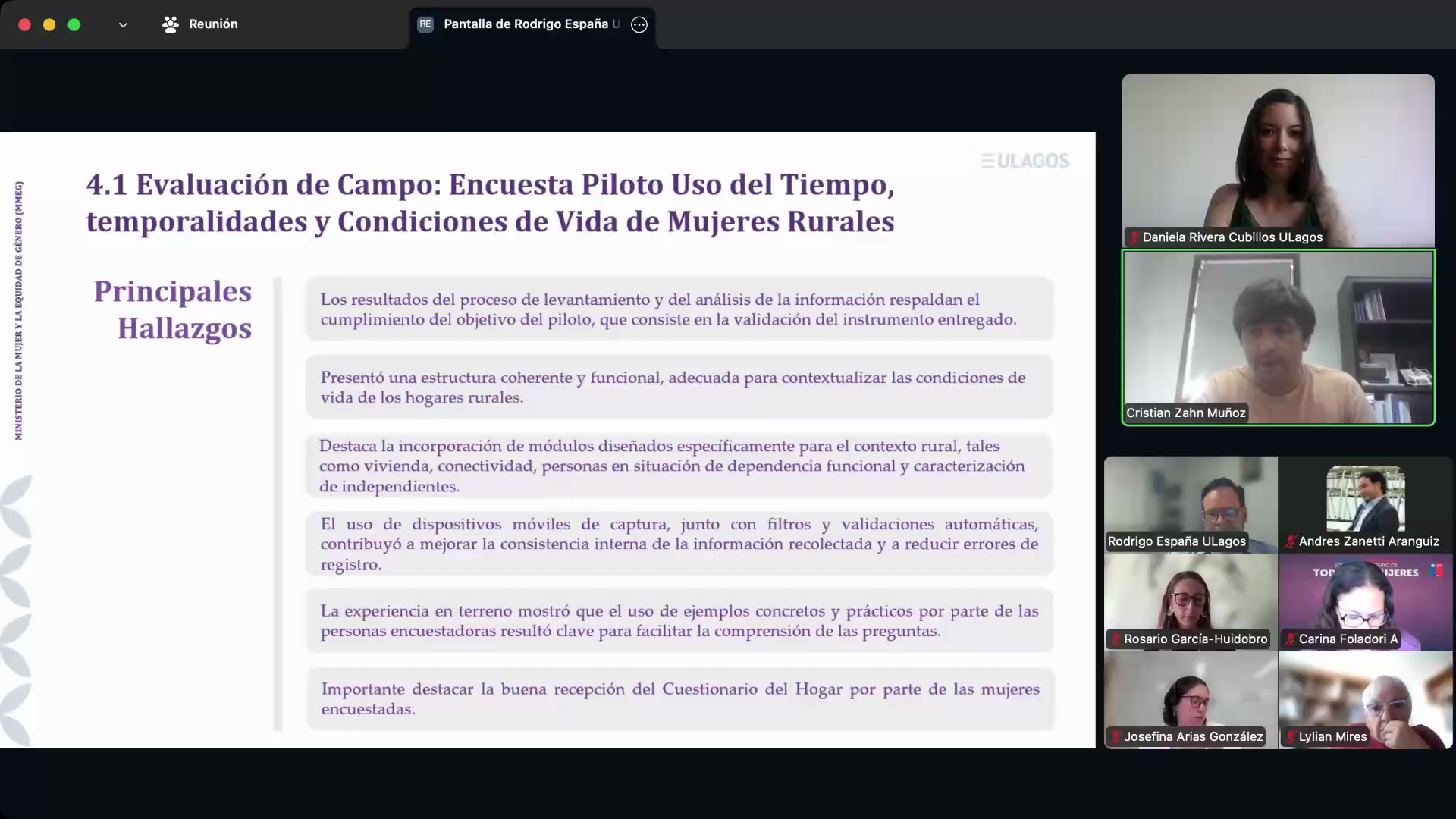The image size is (1456, 819).
Task: Click muted mic icon beside Andres Zanetti Aranguiz
Action: coord(1290,541)
